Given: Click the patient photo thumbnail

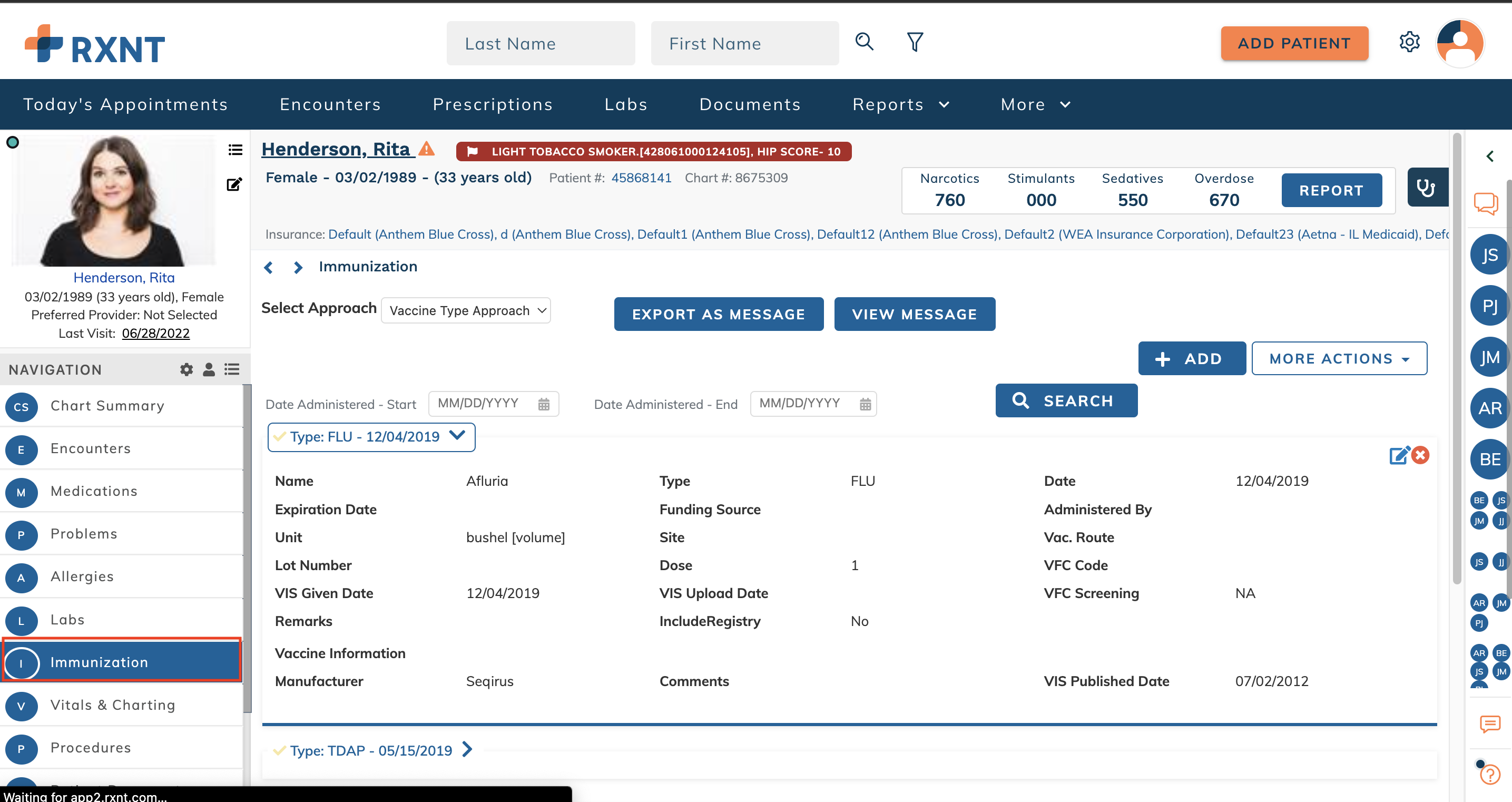Looking at the screenshot, I should pyautogui.click(x=114, y=201).
